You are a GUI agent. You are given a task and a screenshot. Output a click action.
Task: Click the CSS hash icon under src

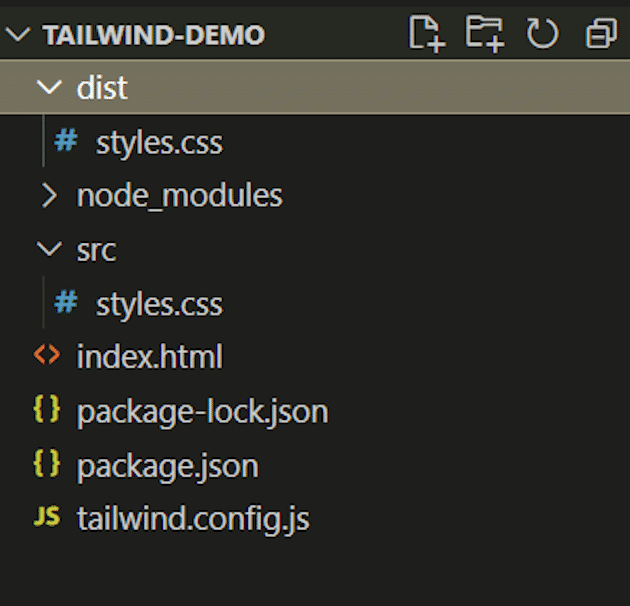pyautogui.click(x=66, y=303)
